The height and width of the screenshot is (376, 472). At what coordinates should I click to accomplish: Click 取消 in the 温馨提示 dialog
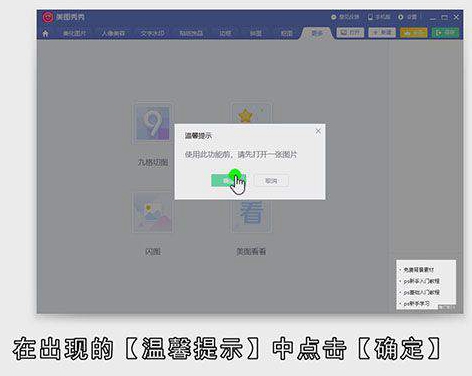coord(271,181)
